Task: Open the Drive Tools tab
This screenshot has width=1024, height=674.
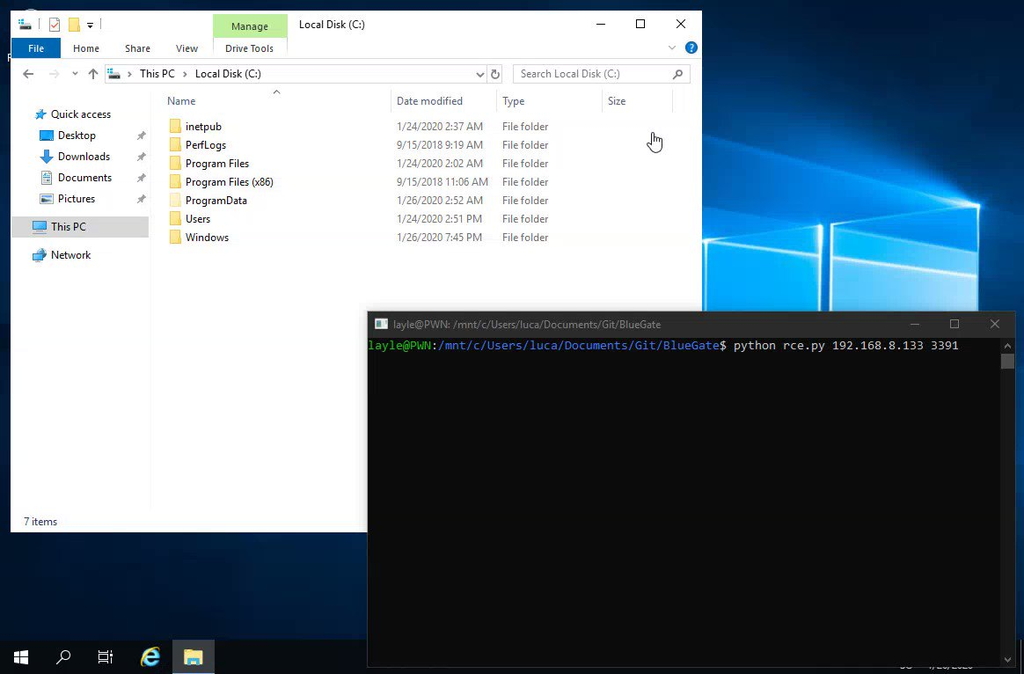Action: click(249, 48)
